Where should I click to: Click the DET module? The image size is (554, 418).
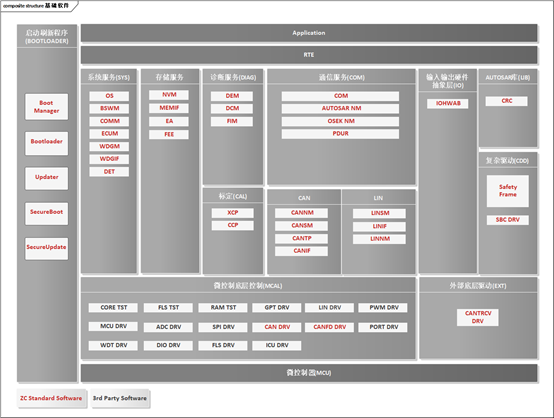coord(109,171)
